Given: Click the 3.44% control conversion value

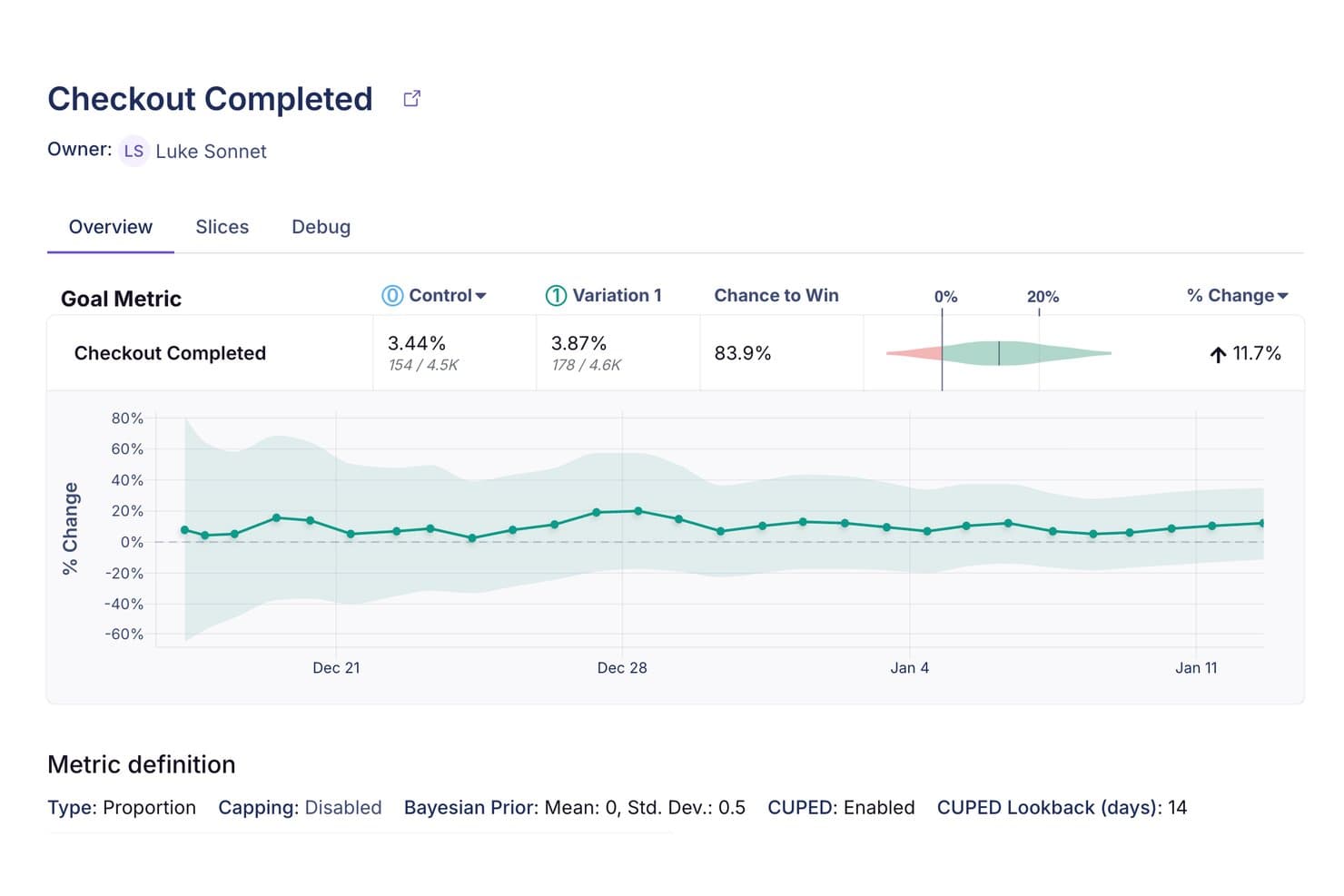Looking at the screenshot, I should pos(417,343).
